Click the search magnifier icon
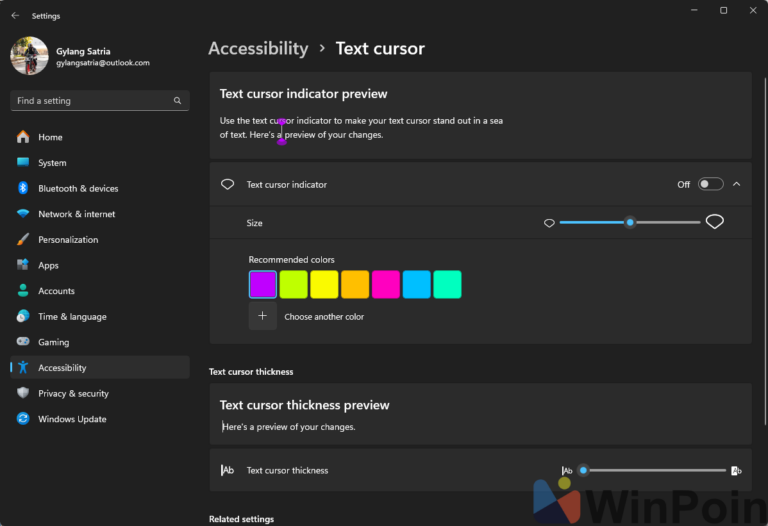768x526 pixels. pyautogui.click(x=177, y=100)
